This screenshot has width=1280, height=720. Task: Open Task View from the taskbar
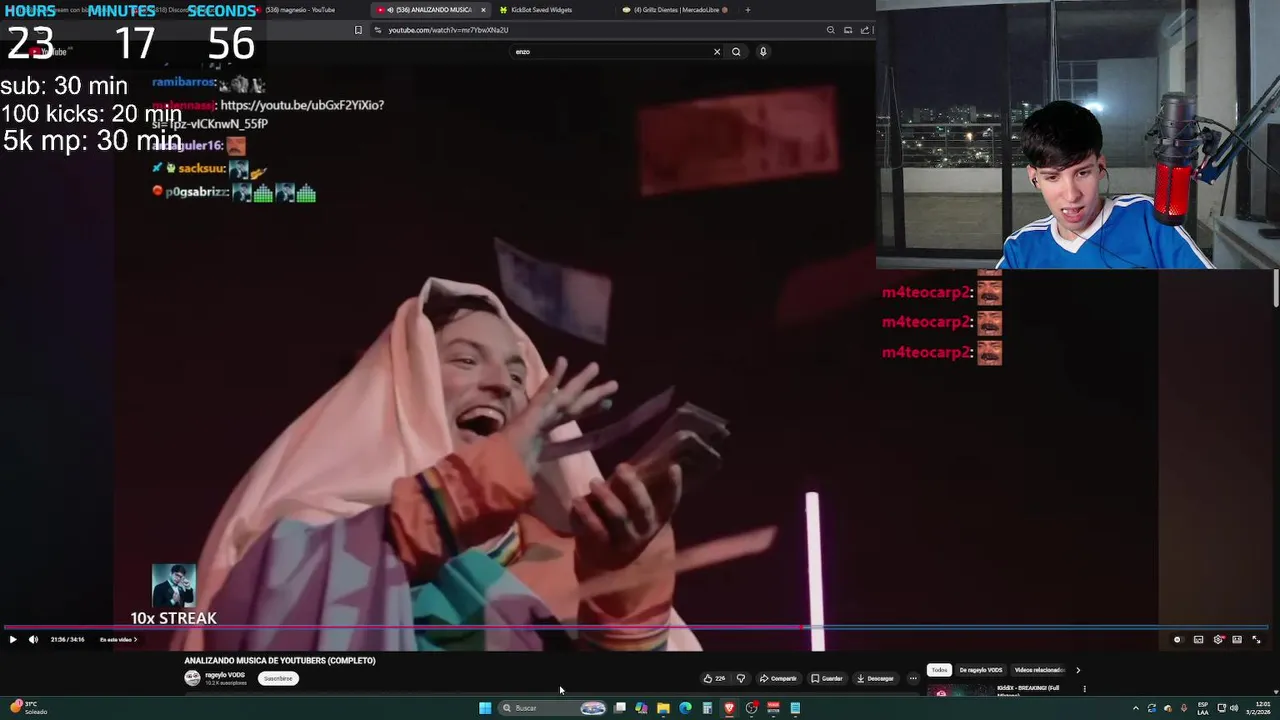coord(620,708)
